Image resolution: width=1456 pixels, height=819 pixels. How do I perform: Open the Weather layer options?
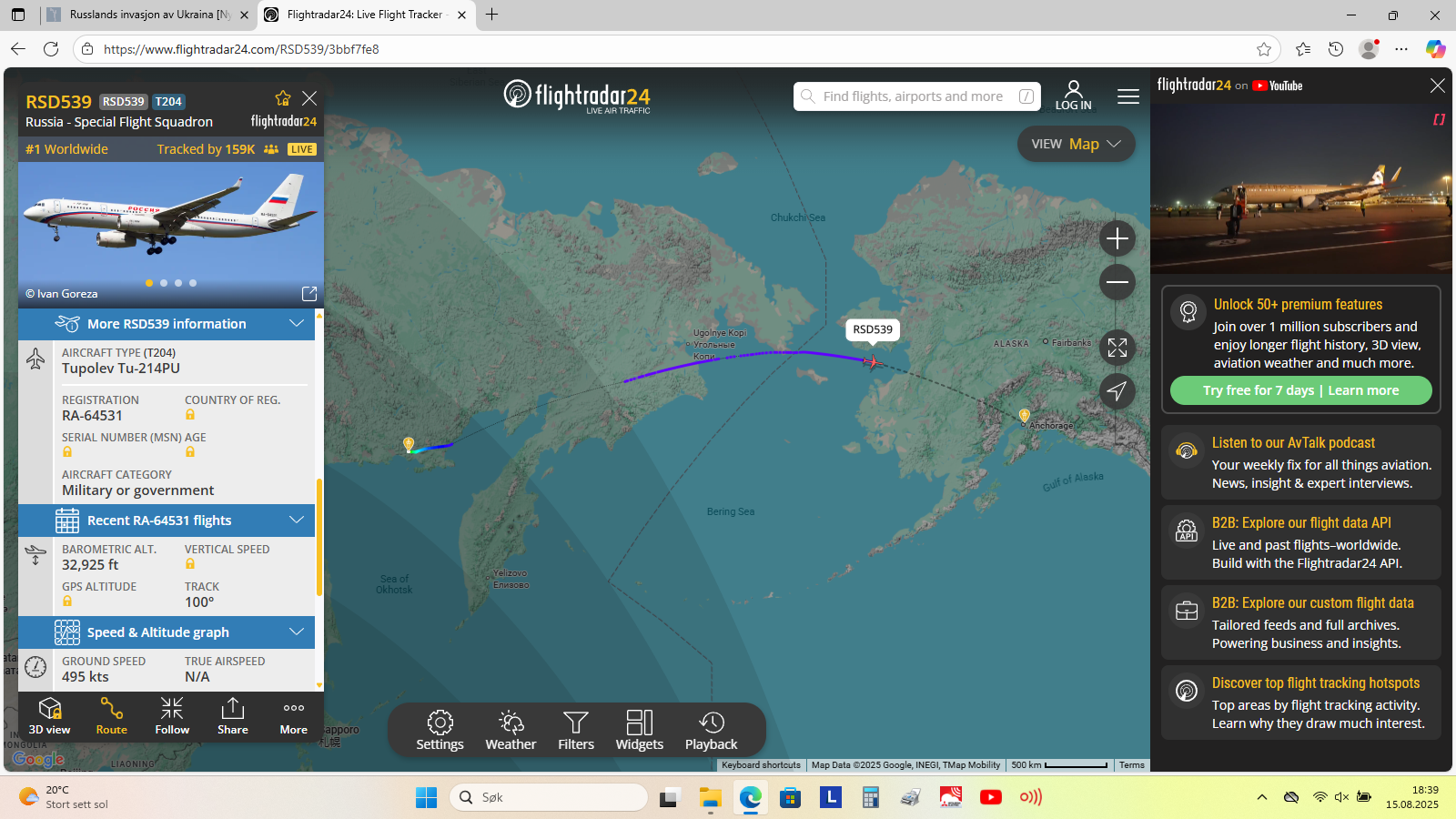(x=511, y=731)
